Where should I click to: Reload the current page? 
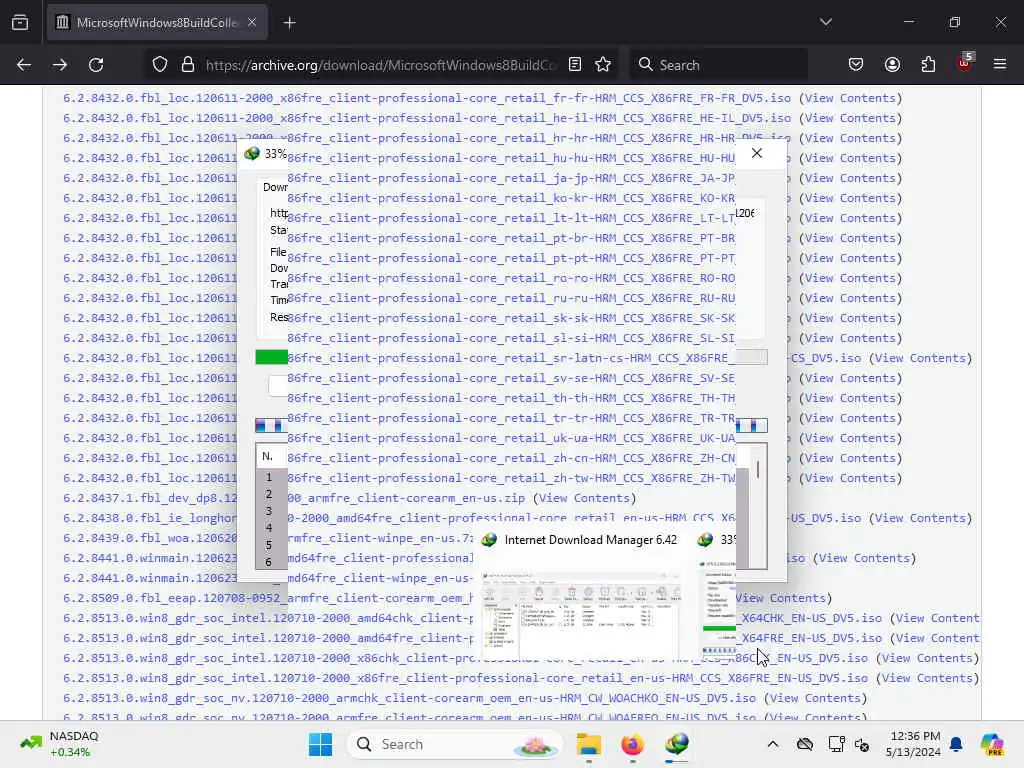[x=96, y=65]
